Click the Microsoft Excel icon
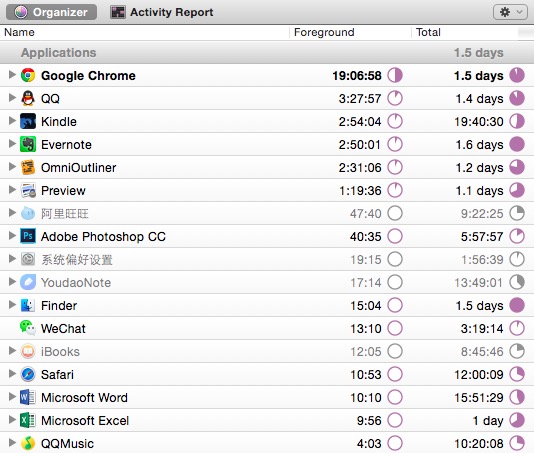The width and height of the screenshot is (534, 453). [x=28, y=420]
